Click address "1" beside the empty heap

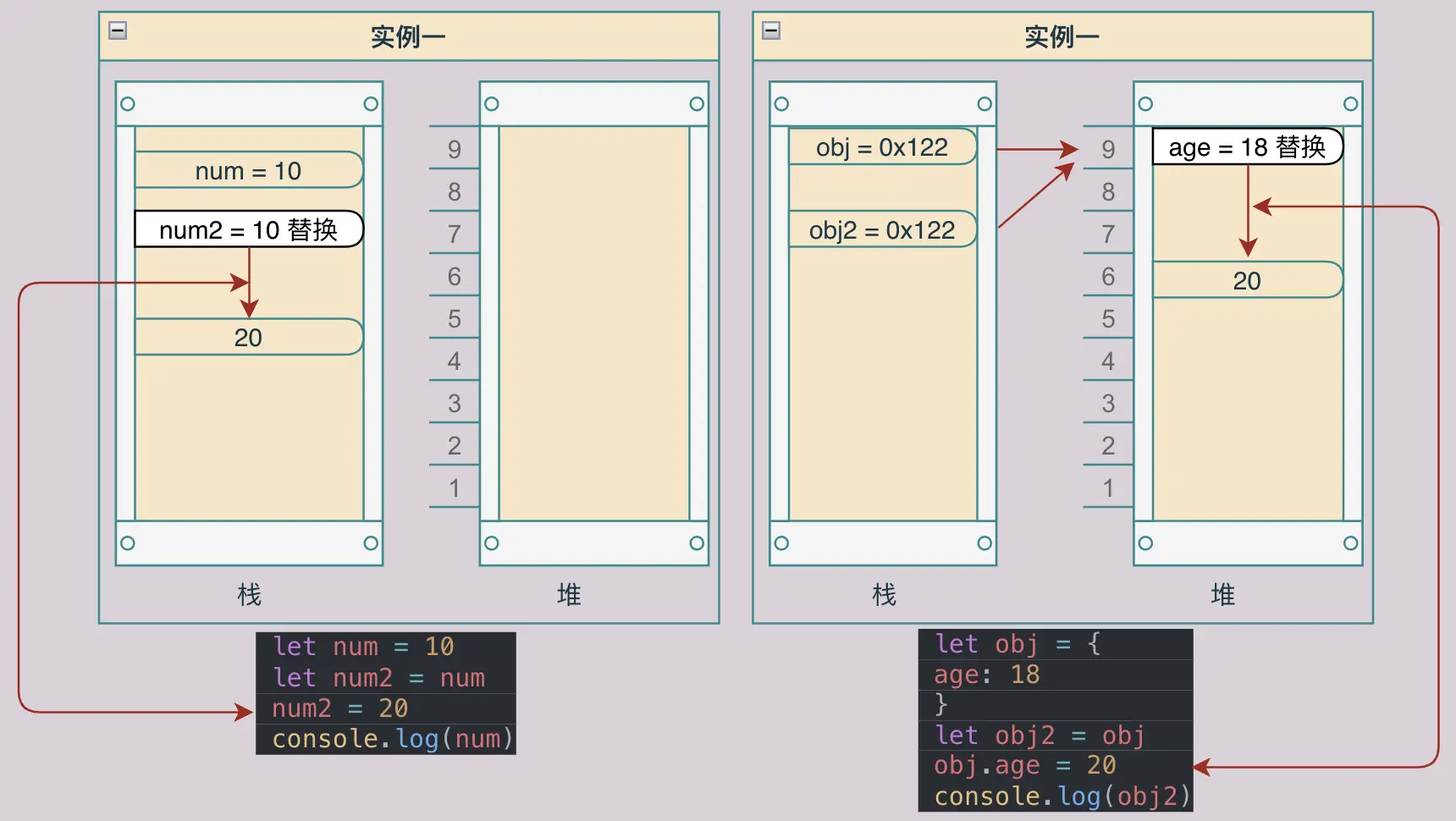[x=455, y=488]
